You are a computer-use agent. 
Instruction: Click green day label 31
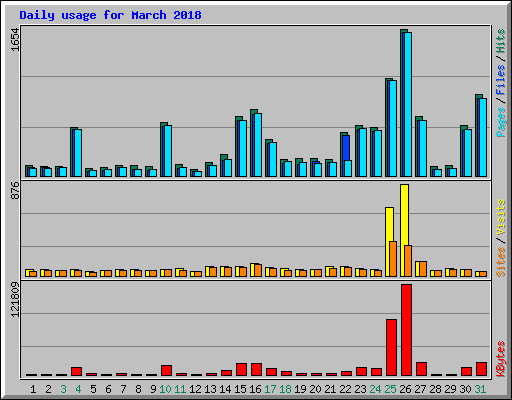click(x=480, y=389)
